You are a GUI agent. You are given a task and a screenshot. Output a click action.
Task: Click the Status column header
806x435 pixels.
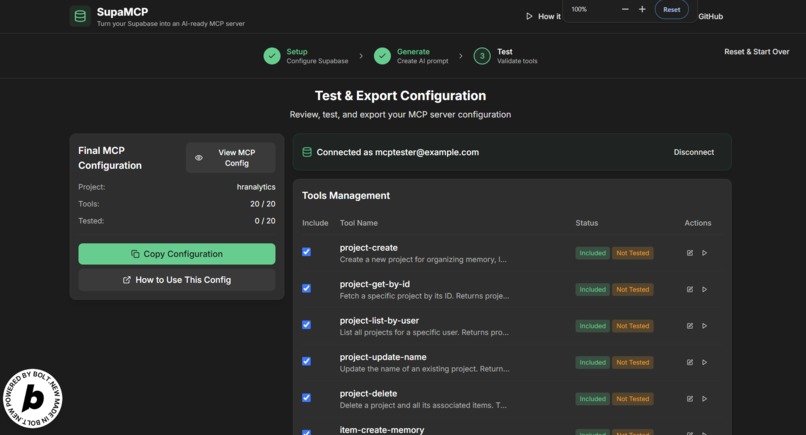pyautogui.click(x=587, y=223)
